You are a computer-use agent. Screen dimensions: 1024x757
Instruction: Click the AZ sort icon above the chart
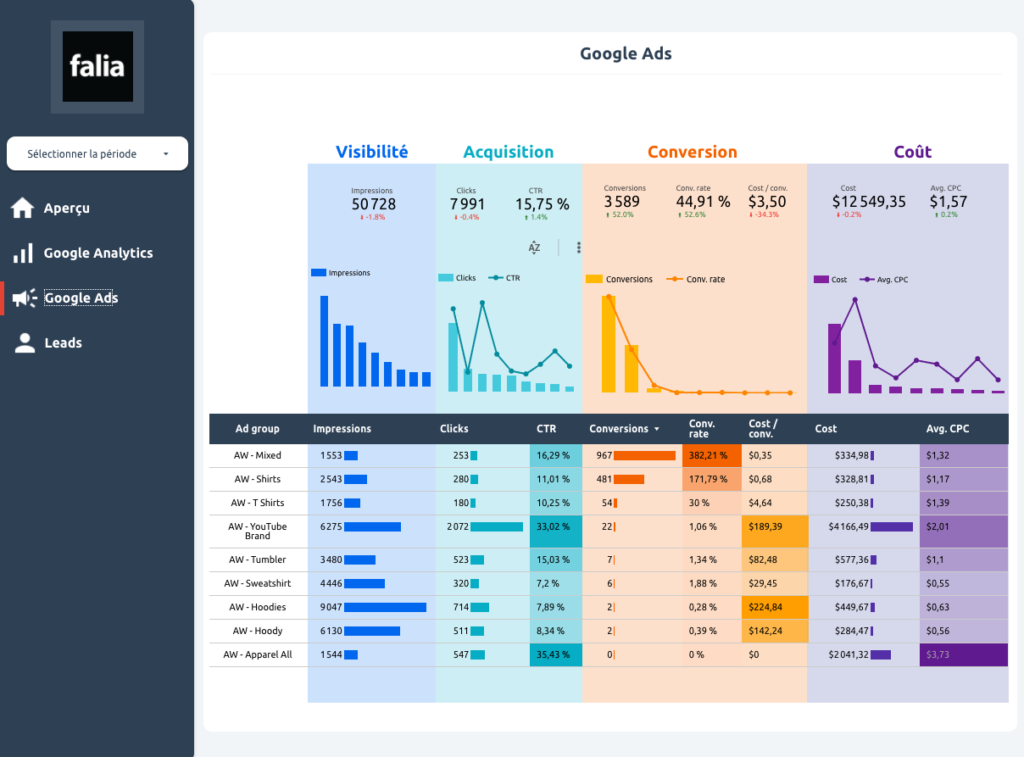(535, 246)
